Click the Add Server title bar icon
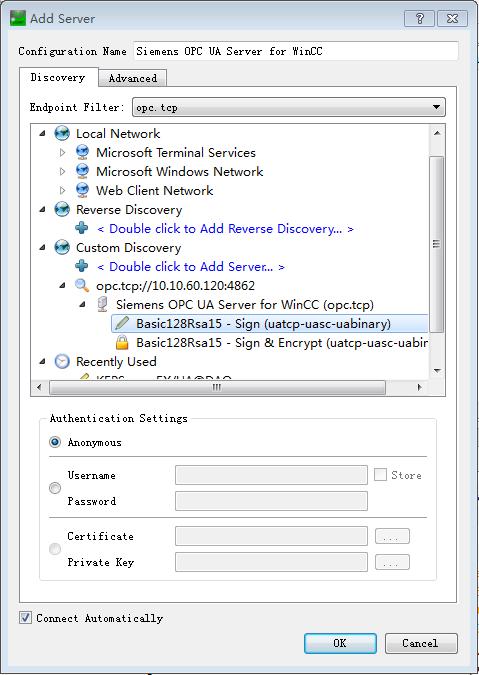479x675 pixels. tap(18, 19)
